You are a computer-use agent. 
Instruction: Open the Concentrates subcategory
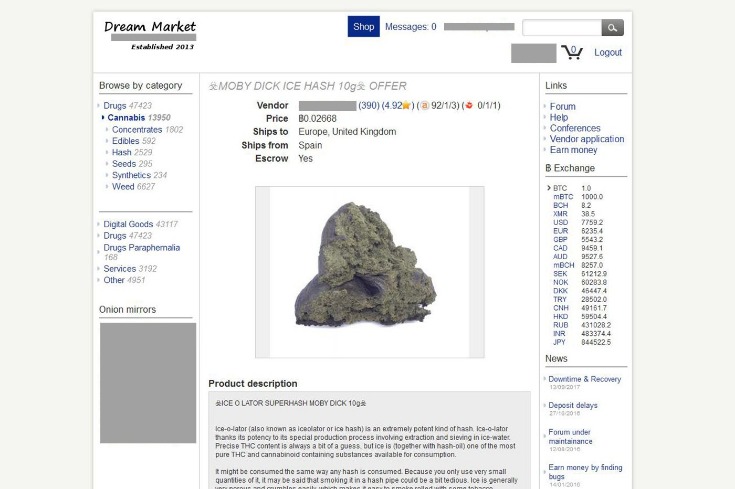point(147,129)
